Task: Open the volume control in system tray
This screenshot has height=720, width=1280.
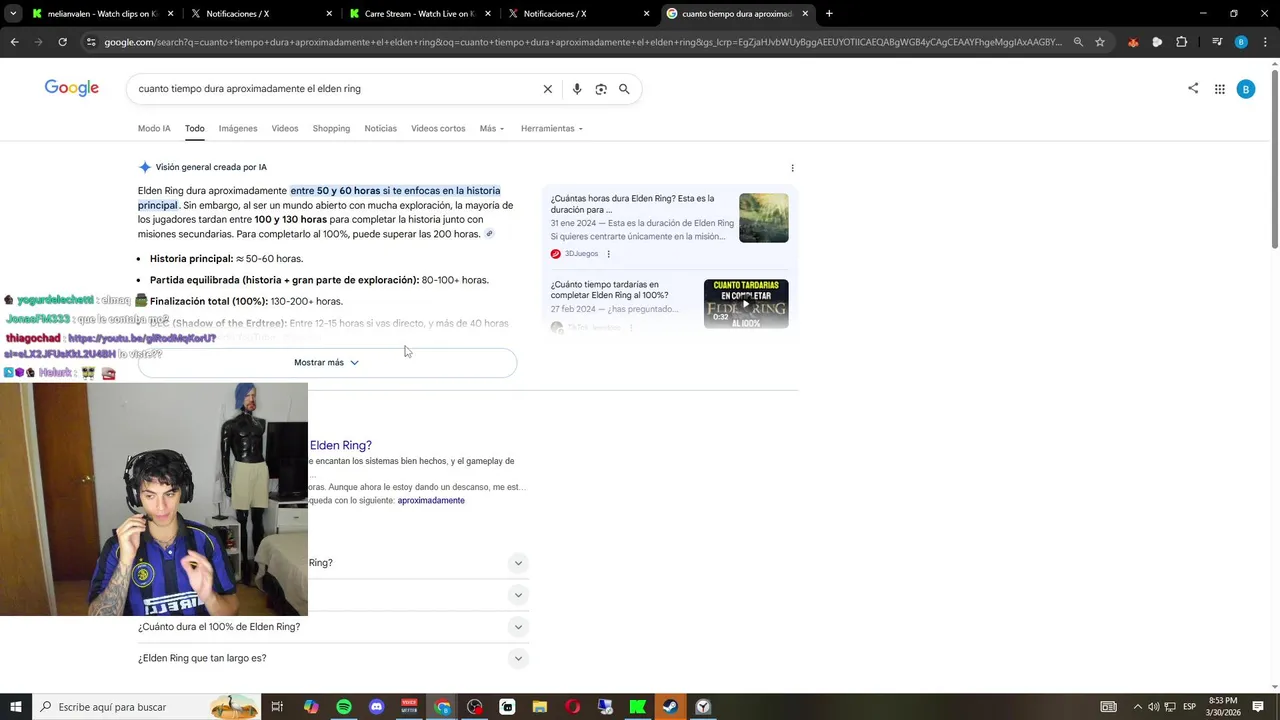Action: pyautogui.click(x=1153, y=707)
